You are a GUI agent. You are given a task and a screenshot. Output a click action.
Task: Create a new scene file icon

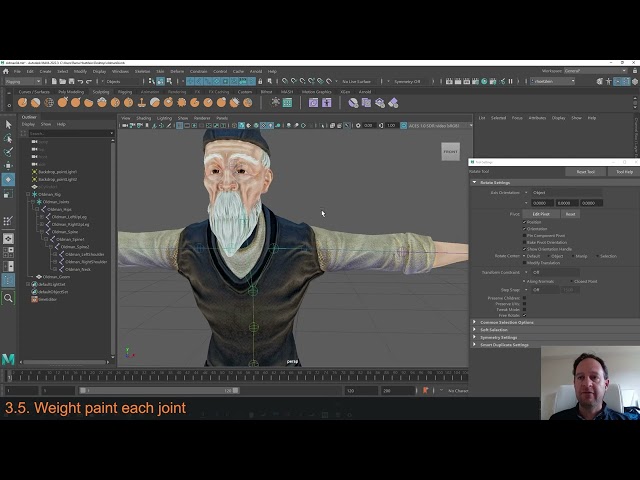coord(54,81)
